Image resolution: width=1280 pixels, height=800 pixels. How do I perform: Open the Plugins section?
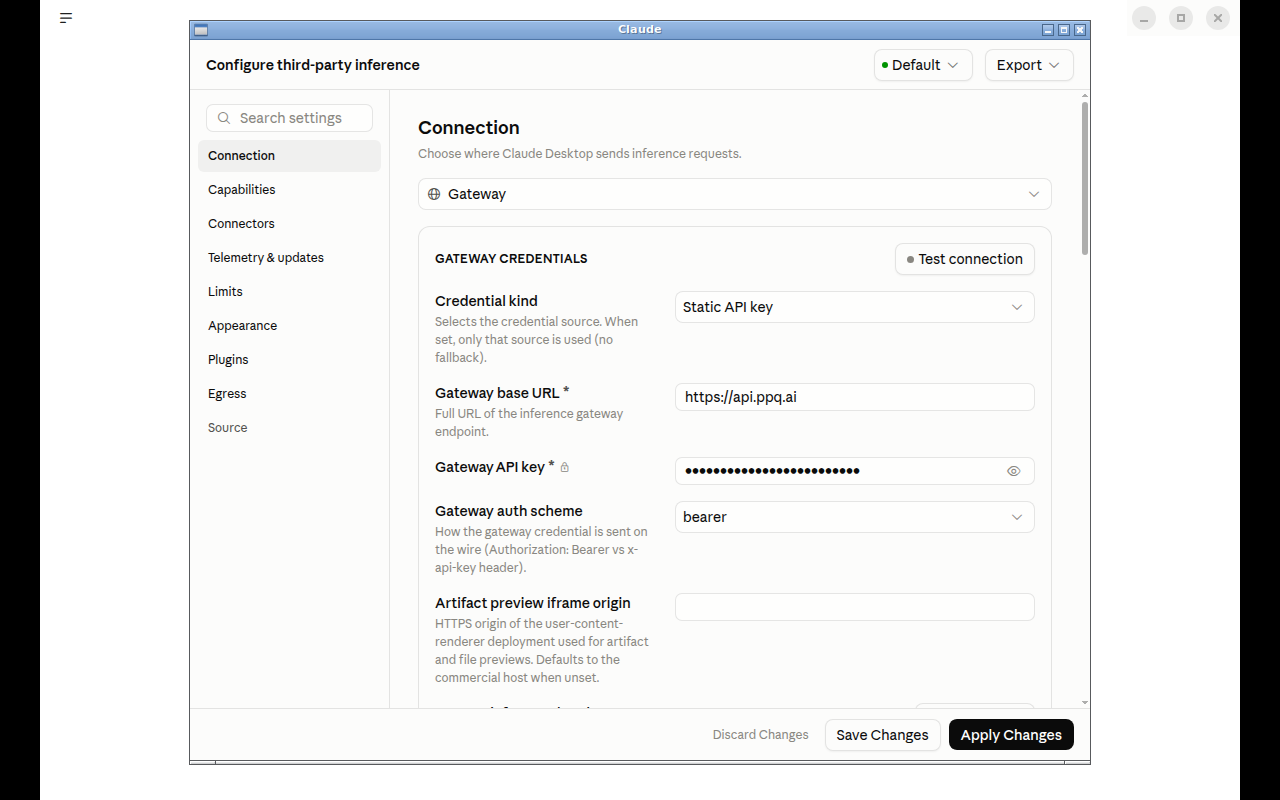(289, 360)
